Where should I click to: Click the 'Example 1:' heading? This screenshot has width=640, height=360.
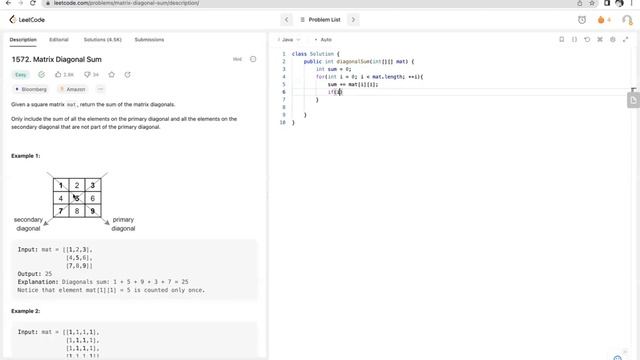(26, 156)
